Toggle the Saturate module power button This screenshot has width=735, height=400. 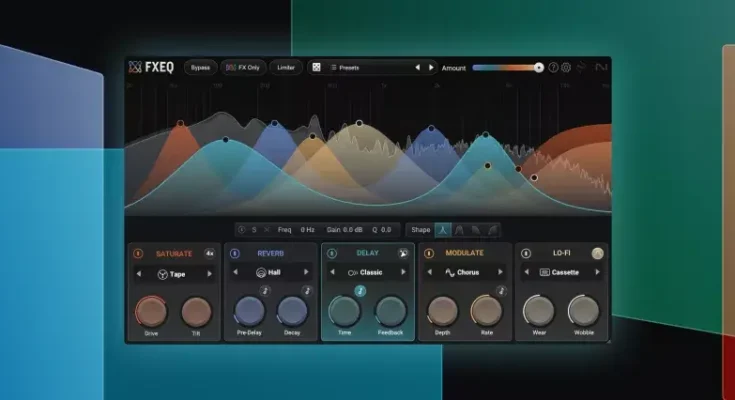(x=138, y=254)
